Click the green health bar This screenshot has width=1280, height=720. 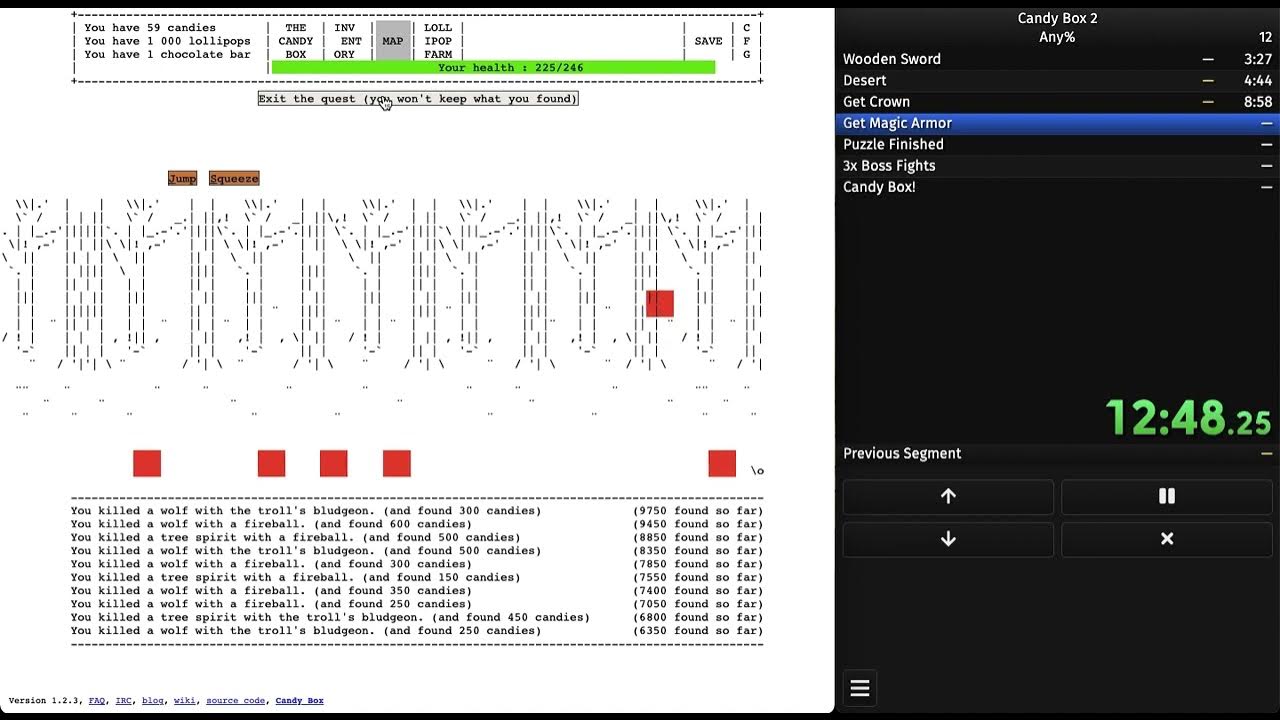[493, 67]
